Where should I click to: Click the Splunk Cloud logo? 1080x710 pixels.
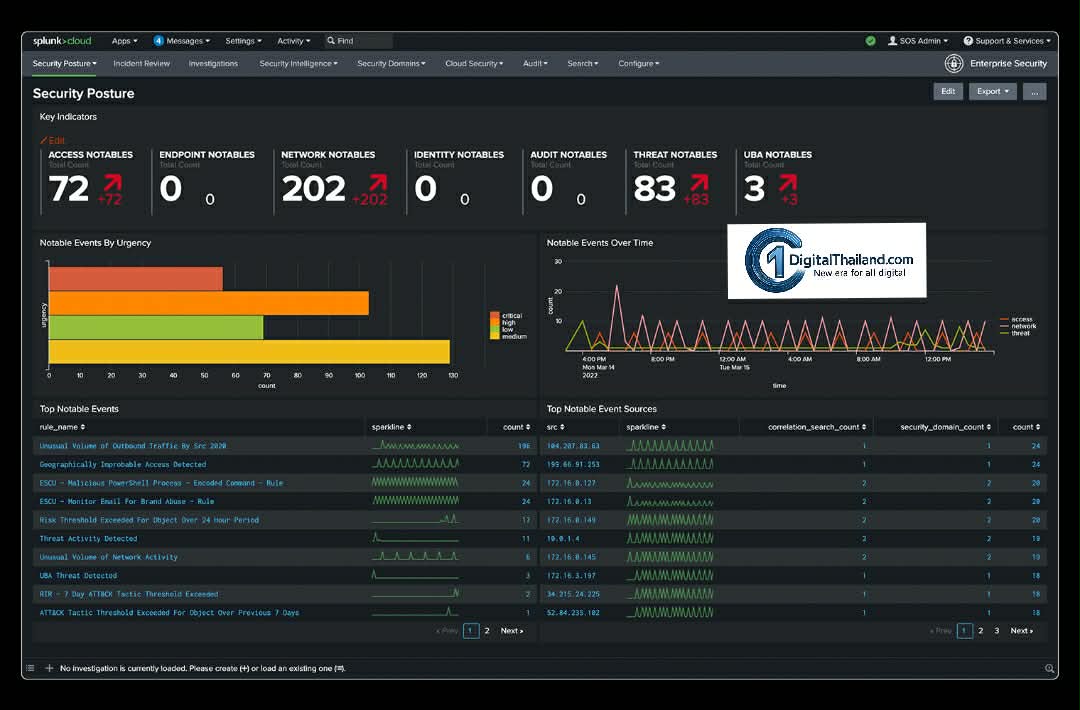[62, 41]
